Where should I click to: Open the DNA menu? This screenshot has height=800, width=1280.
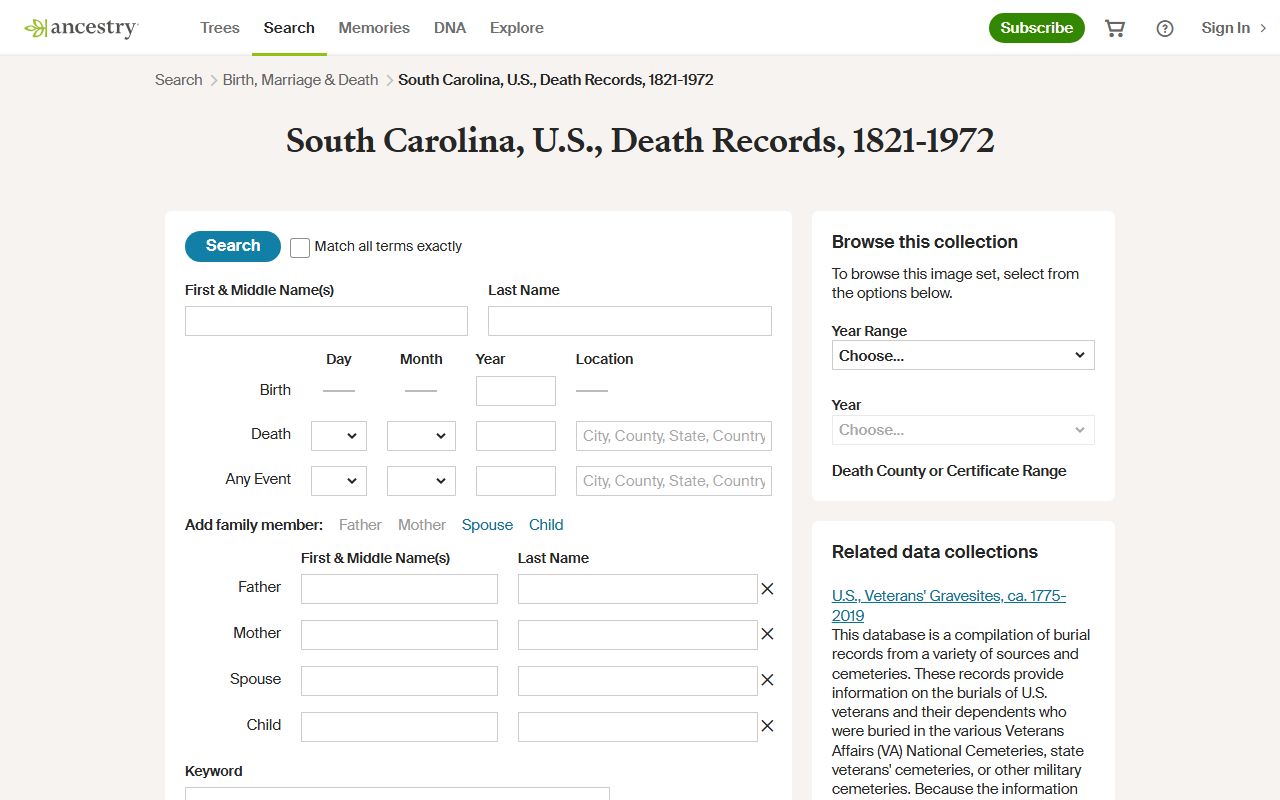click(450, 28)
